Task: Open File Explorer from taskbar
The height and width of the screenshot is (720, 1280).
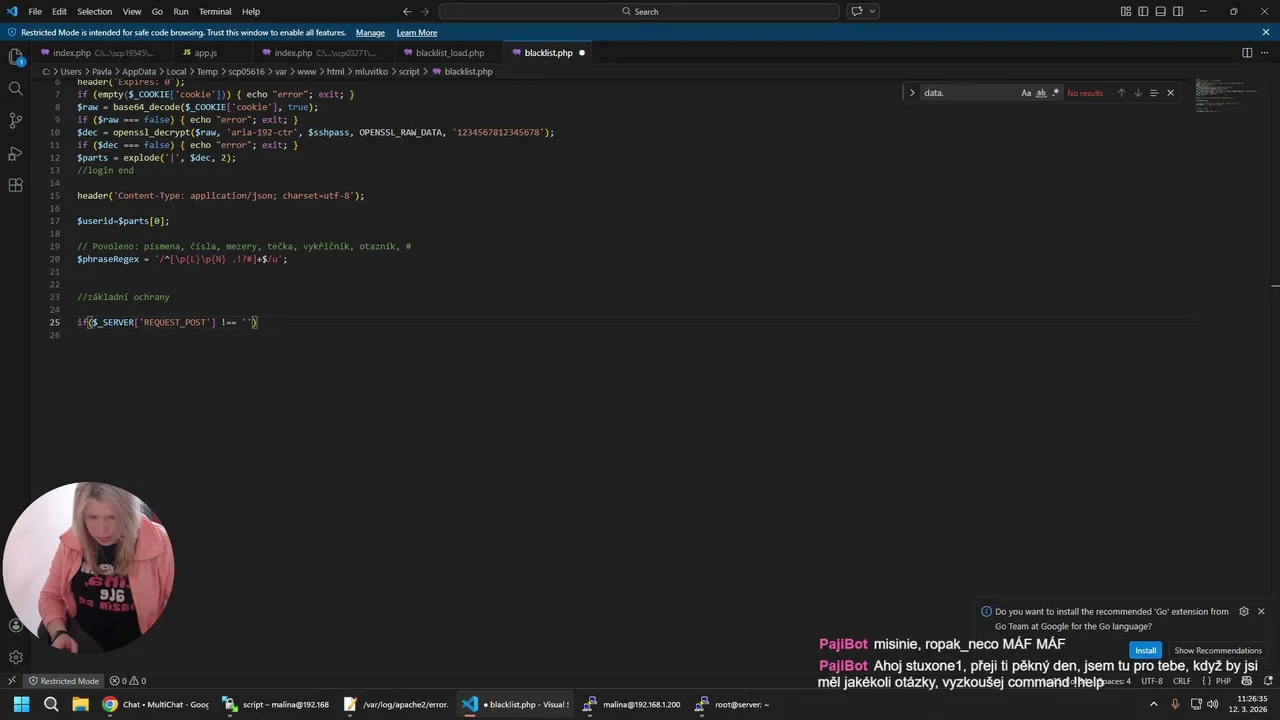Action: 81,704
